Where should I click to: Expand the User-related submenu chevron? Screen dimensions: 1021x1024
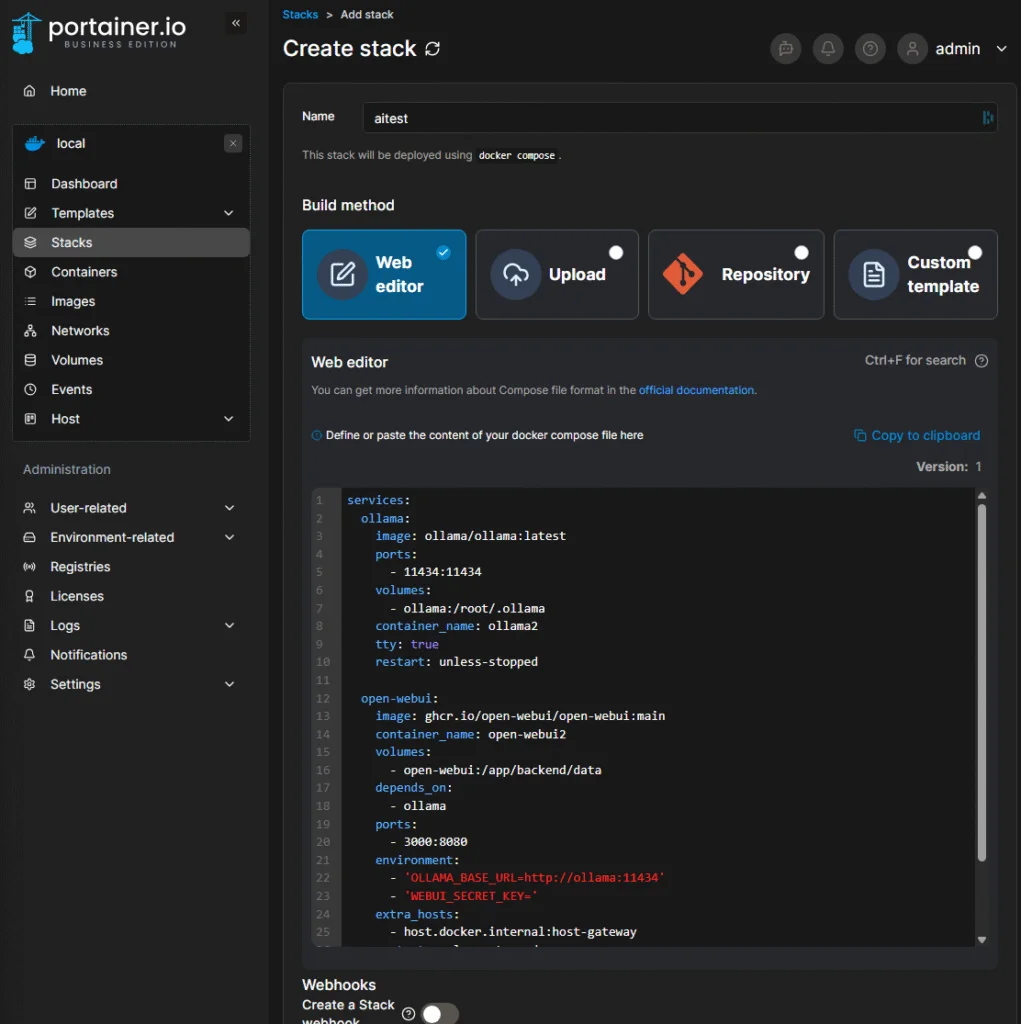[x=229, y=507]
